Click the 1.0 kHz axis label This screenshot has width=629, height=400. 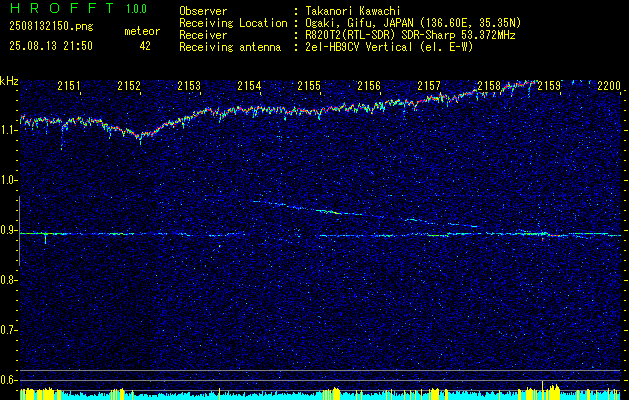coord(9,181)
